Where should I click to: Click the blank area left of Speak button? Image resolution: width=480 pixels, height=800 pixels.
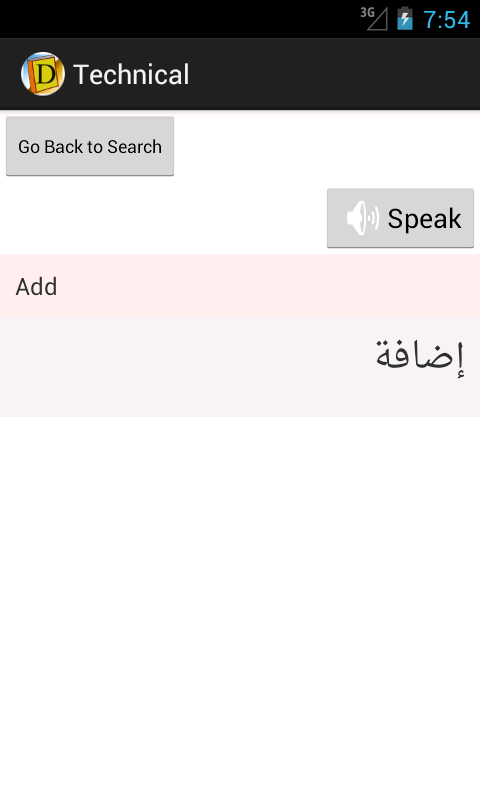(x=163, y=218)
